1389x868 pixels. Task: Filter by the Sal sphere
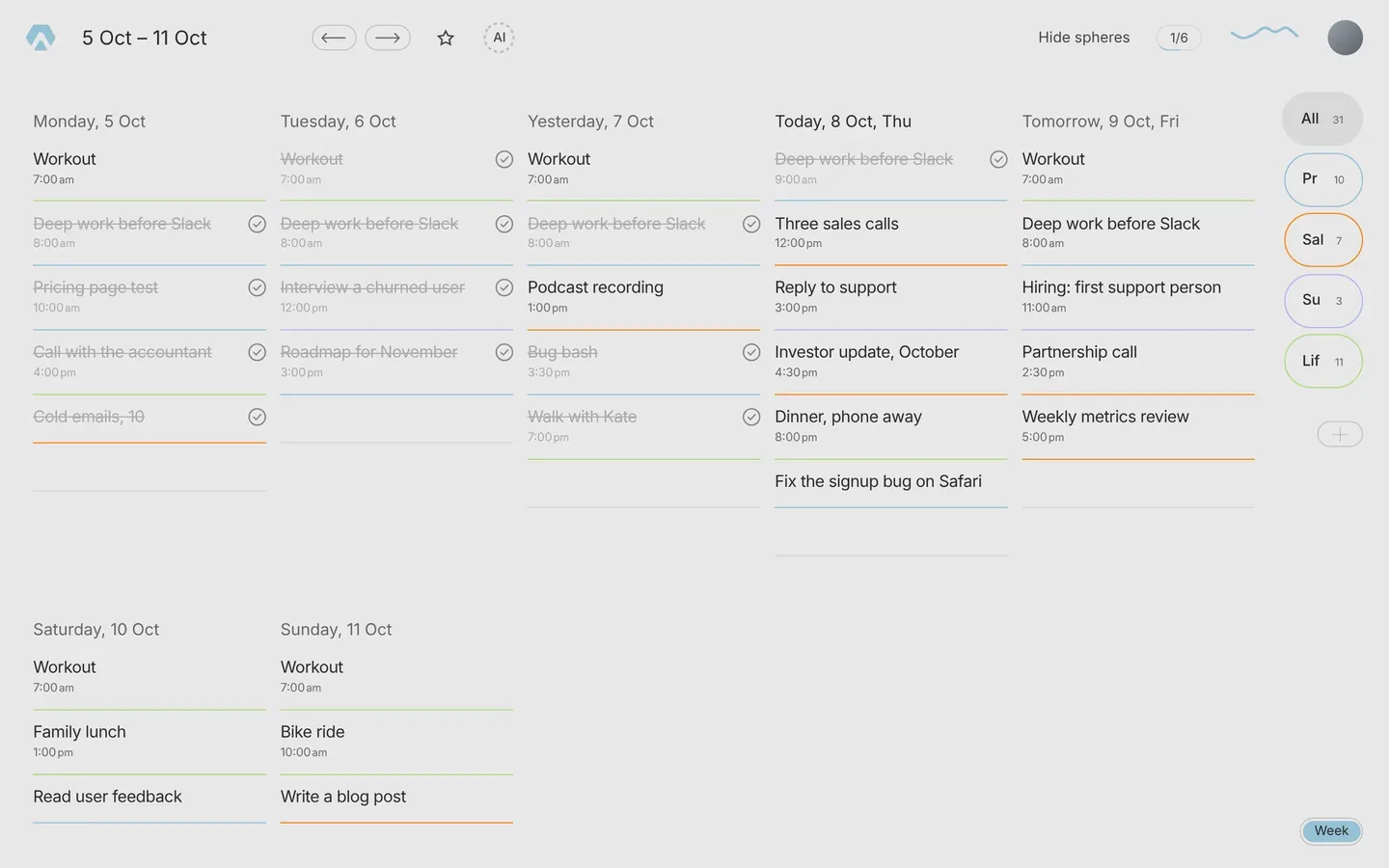[1323, 240]
